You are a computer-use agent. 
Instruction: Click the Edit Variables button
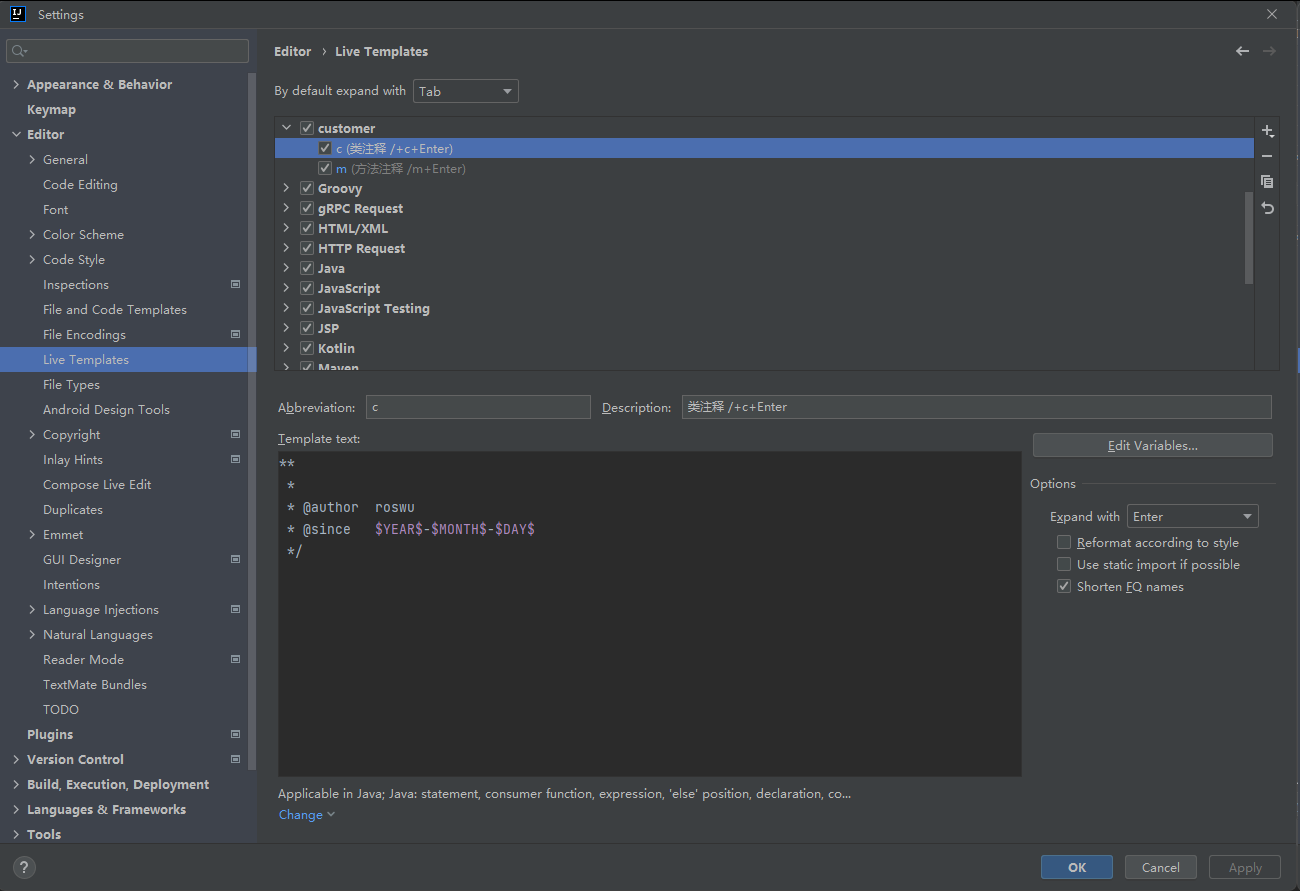pos(1153,445)
